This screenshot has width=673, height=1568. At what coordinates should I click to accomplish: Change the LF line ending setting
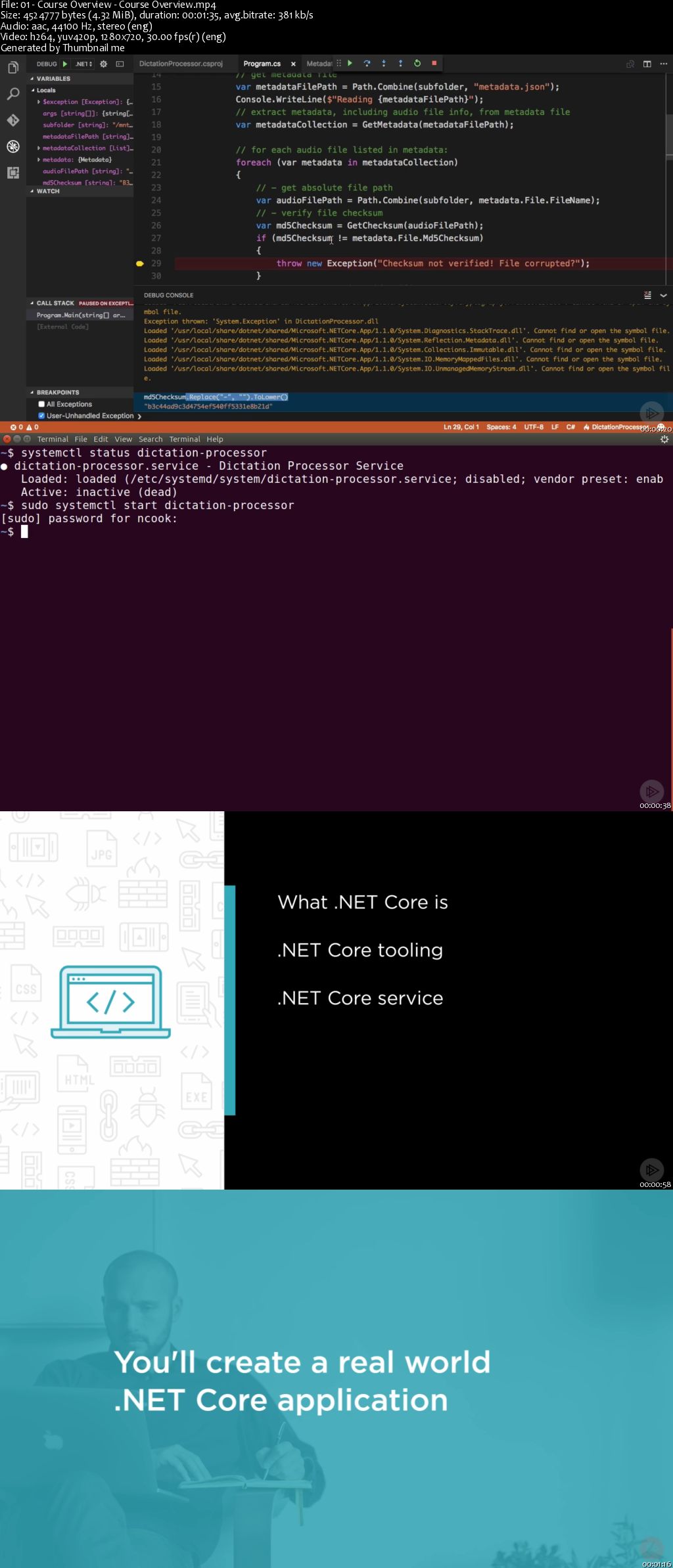click(555, 427)
